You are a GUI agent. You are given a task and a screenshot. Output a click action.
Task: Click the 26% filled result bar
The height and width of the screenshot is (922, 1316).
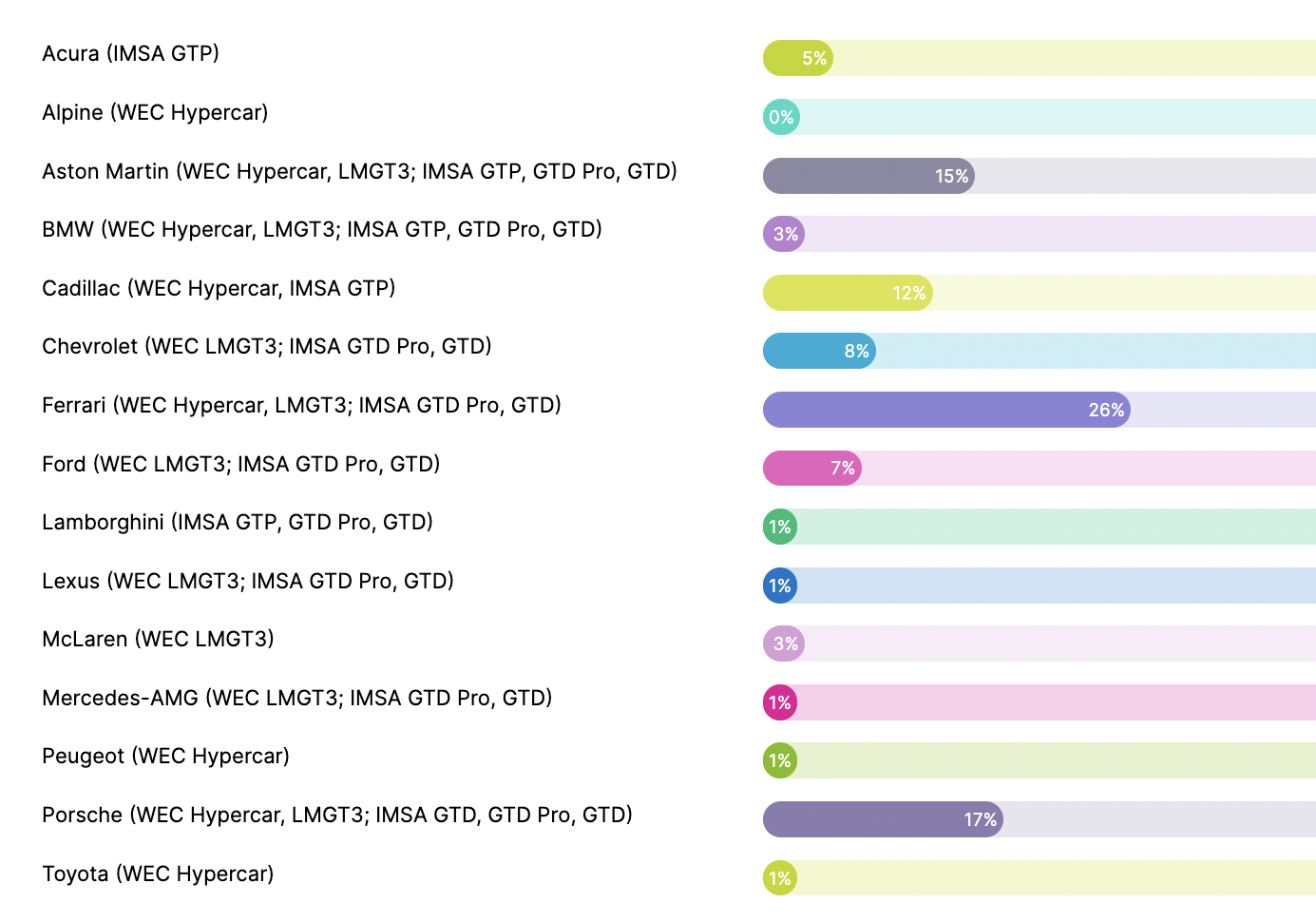[x=945, y=411]
